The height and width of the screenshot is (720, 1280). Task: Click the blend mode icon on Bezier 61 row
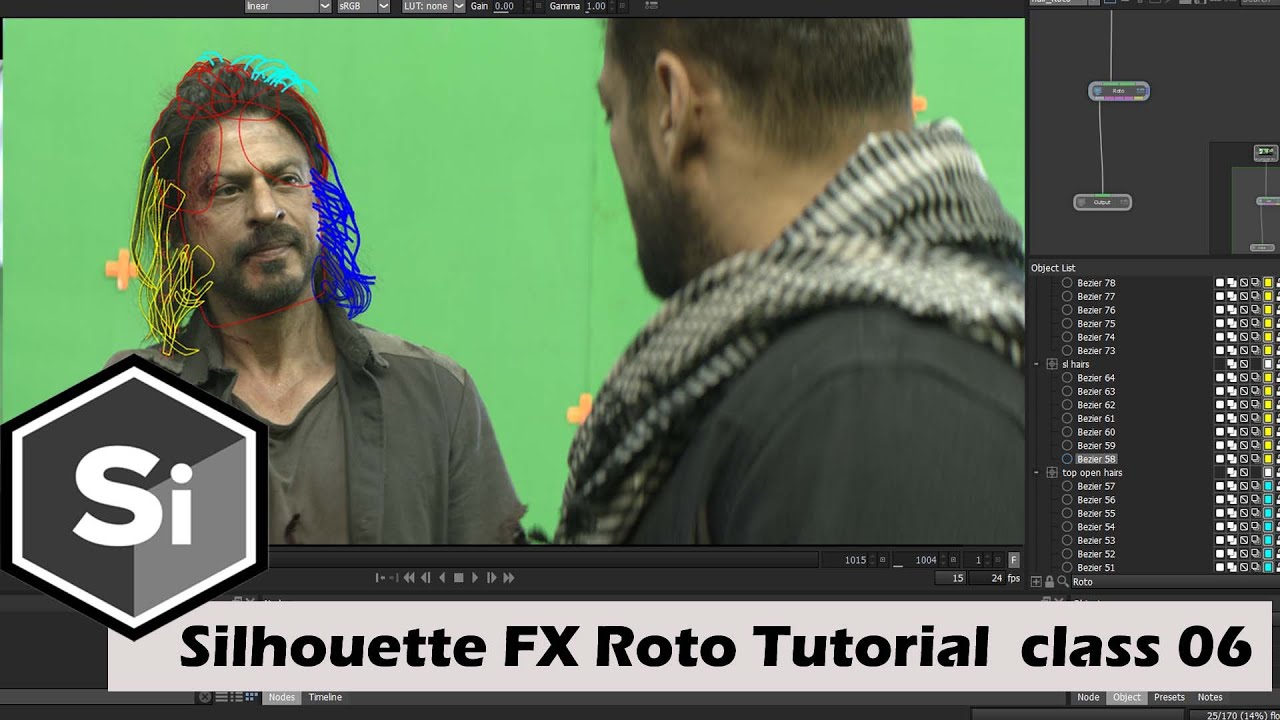(x=1232, y=418)
